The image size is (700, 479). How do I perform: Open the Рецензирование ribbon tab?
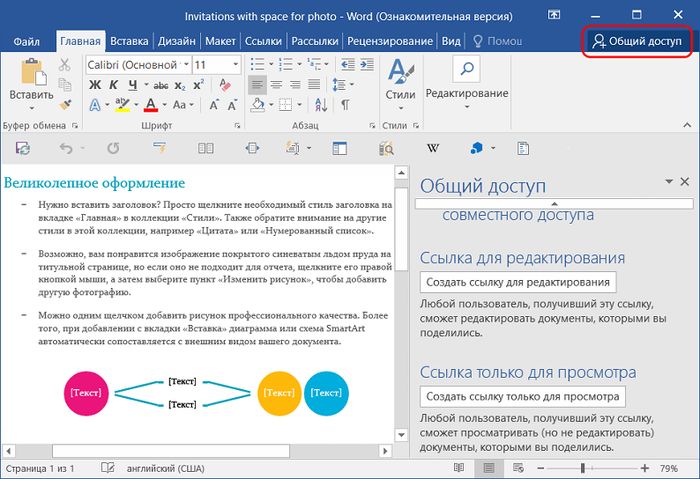click(388, 41)
